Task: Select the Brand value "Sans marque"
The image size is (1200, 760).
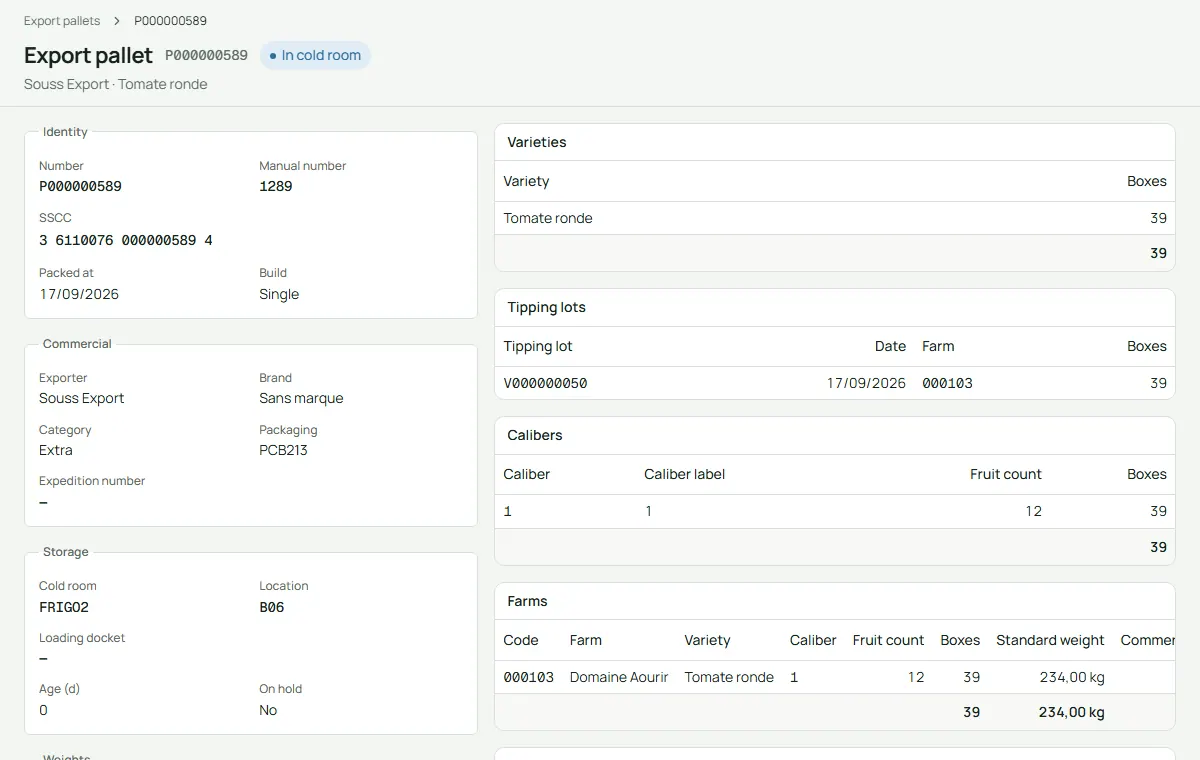Action: tap(301, 398)
